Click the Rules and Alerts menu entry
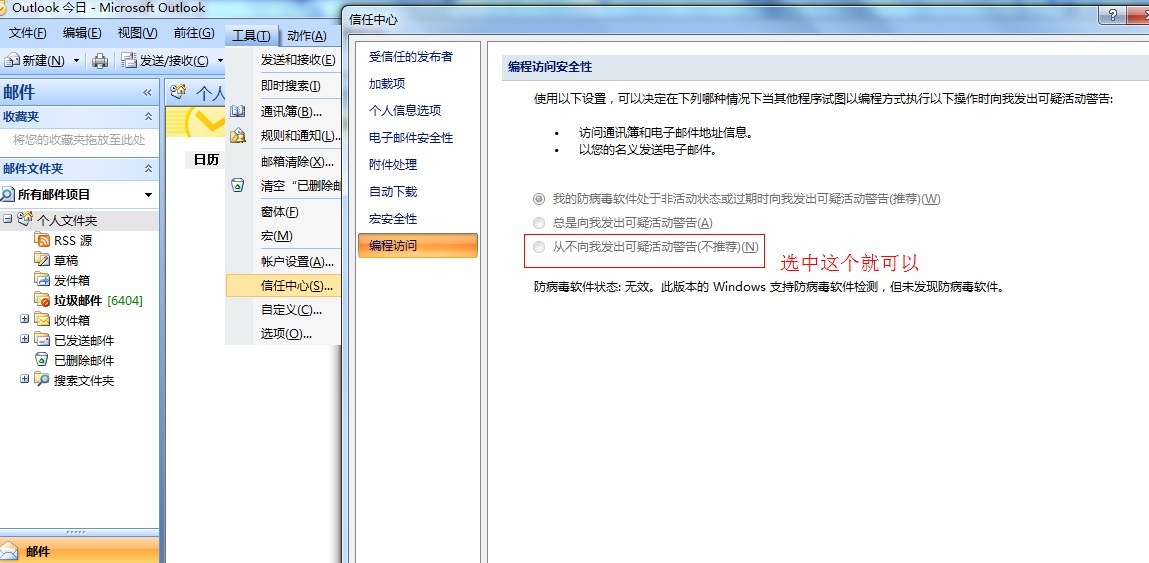Viewport: 1149px width, 563px height. (x=301, y=136)
